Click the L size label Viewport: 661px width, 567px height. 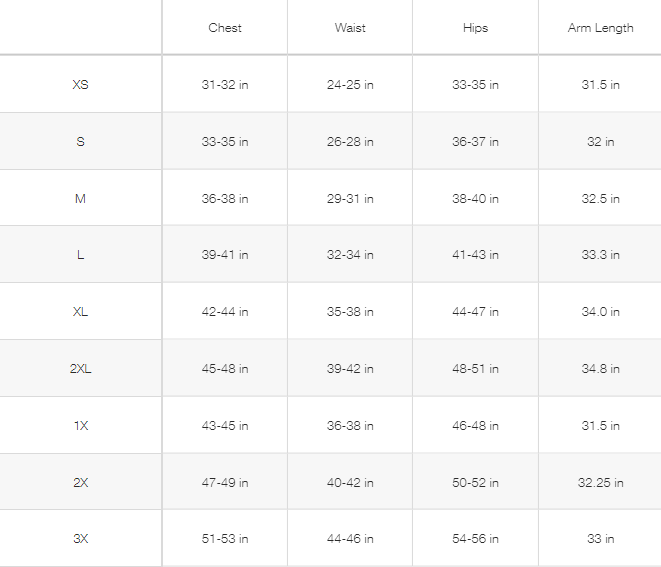pos(81,255)
